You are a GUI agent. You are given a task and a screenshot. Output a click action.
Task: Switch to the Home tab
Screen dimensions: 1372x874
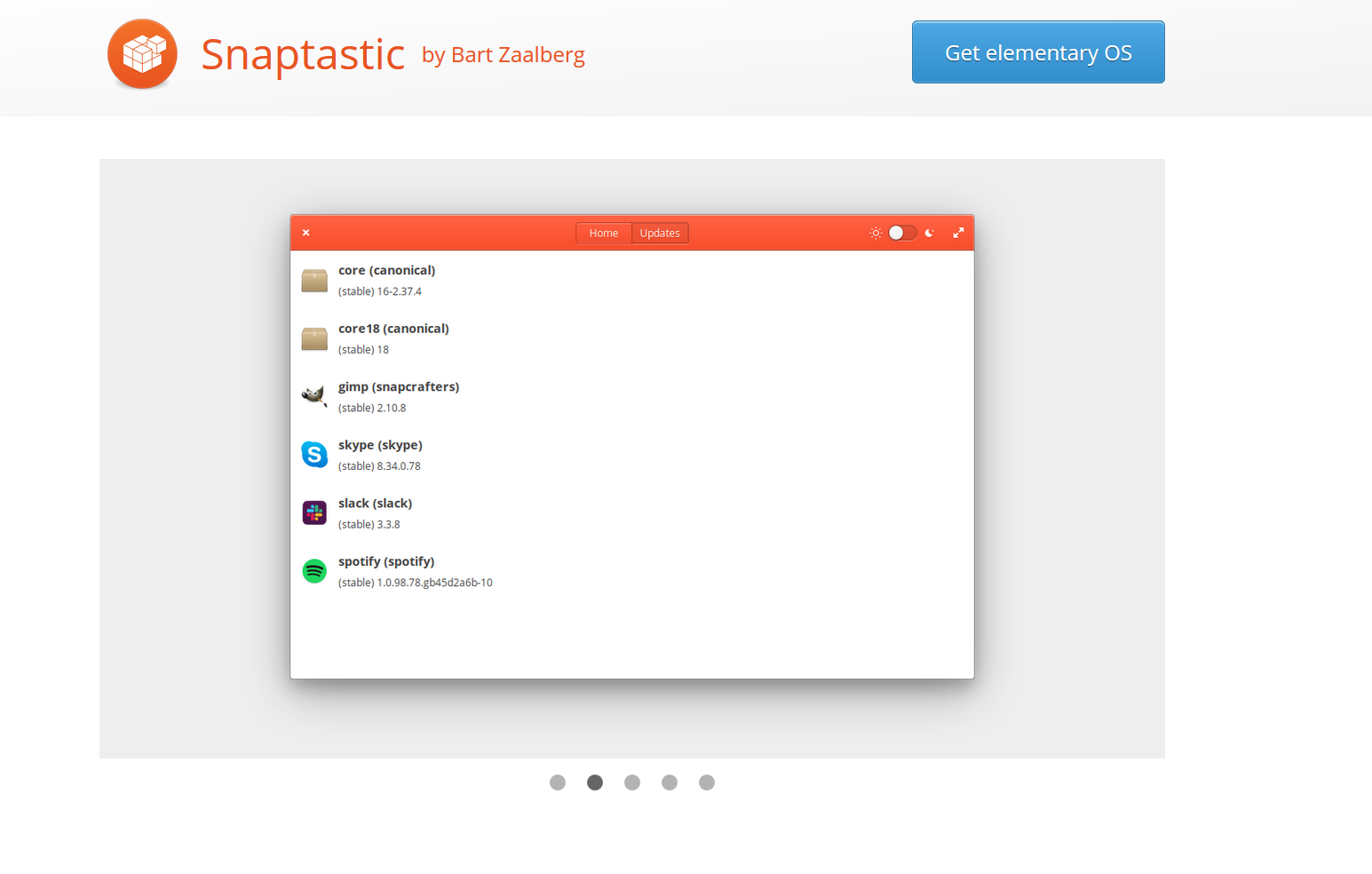coord(604,234)
